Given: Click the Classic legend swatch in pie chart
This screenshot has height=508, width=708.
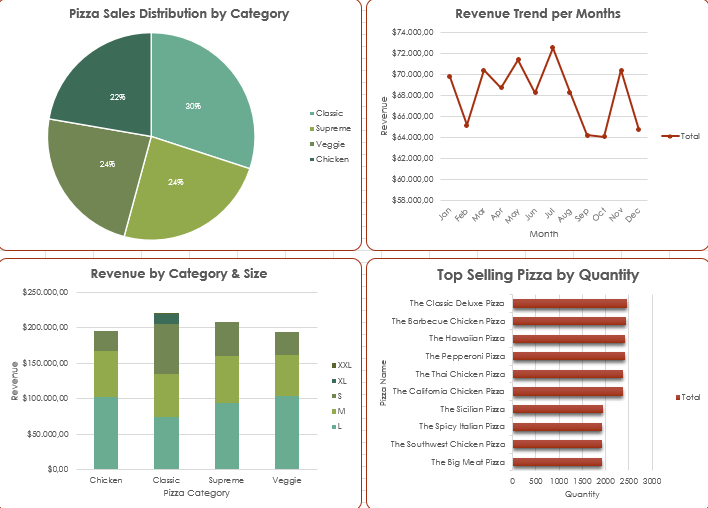Looking at the screenshot, I should pos(312,114).
